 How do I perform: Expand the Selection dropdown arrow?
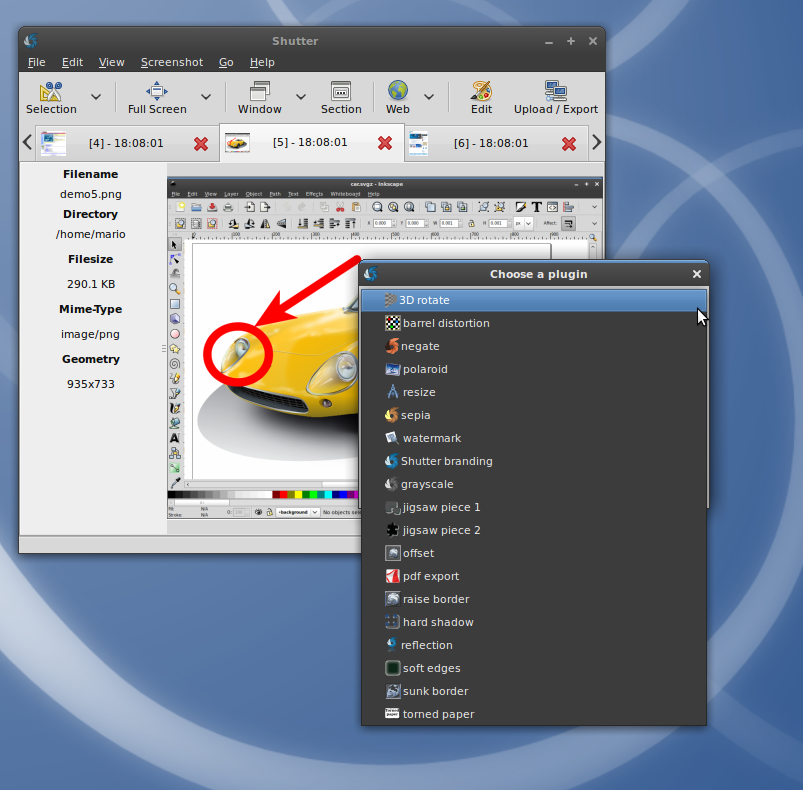pos(96,97)
